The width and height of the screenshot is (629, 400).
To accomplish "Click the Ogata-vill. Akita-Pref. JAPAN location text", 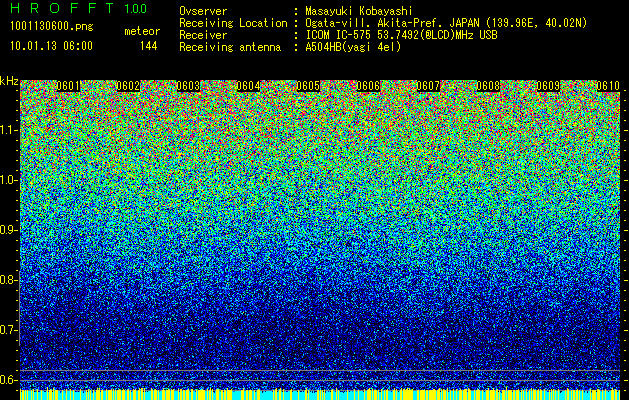I will click(446, 23).
